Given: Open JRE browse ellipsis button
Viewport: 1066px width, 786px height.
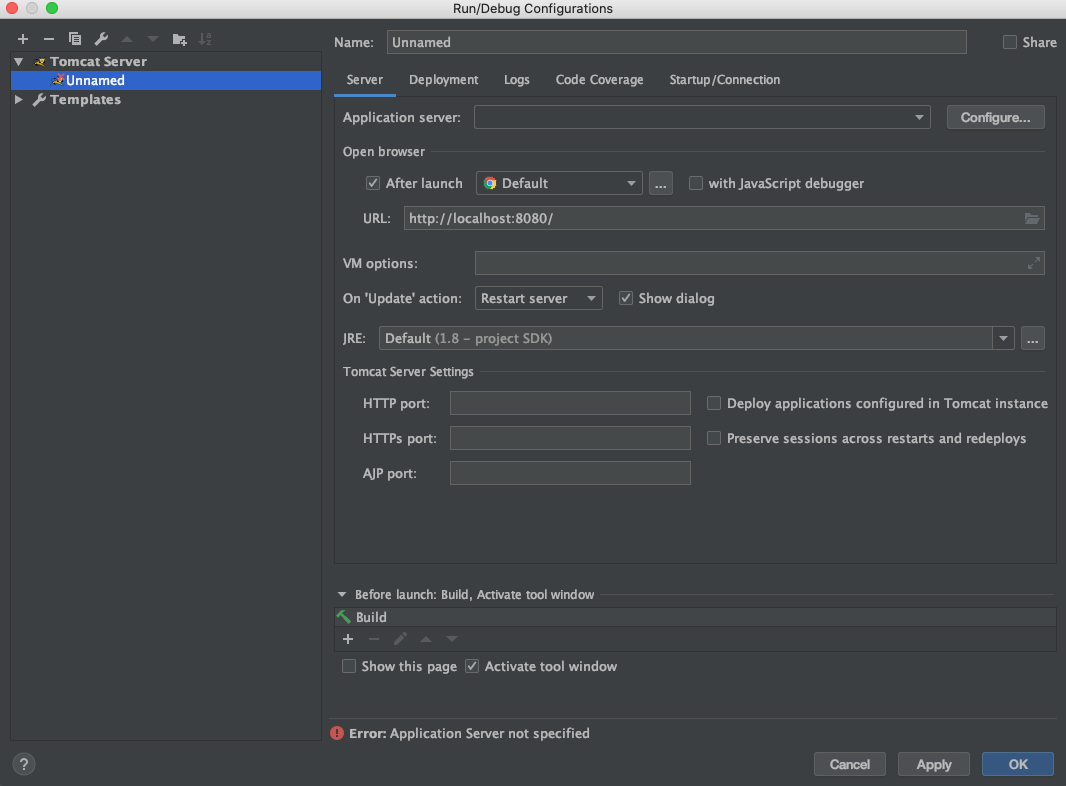Looking at the screenshot, I should click(x=1032, y=339).
